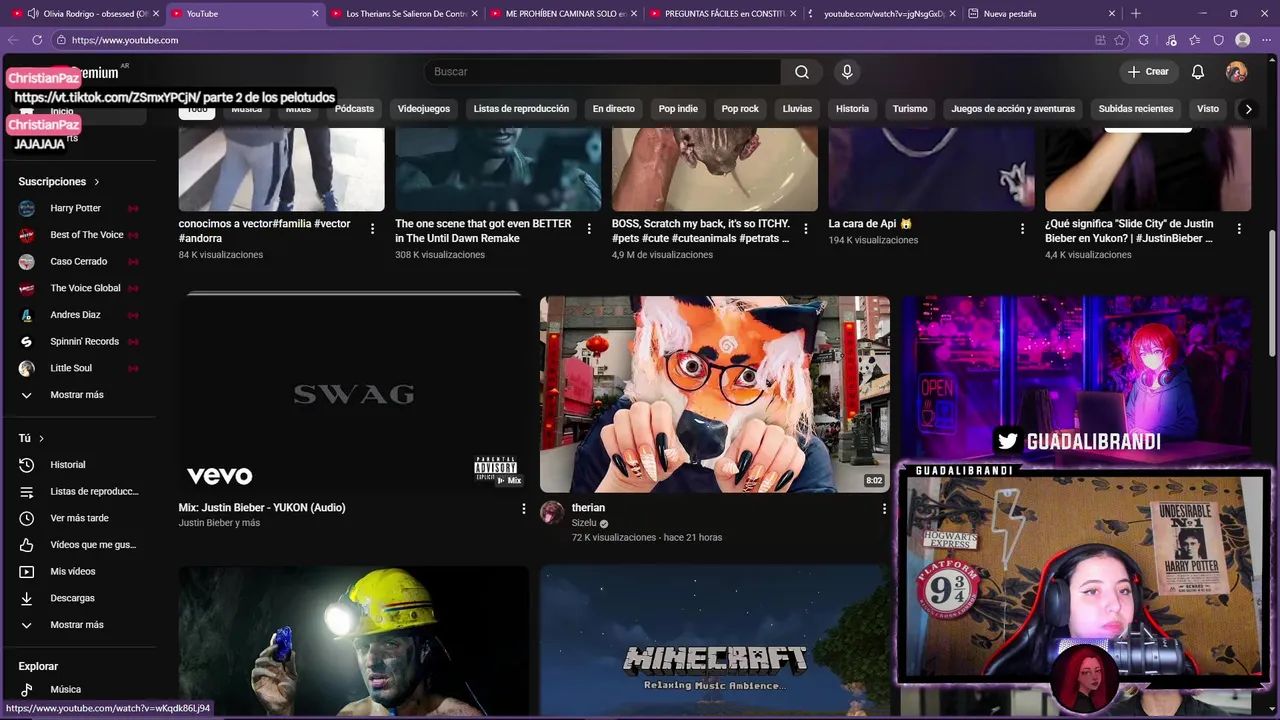Image resolution: width=1280 pixels, height=720 pixels.
Task: Click inside the Buscar search field
Action: [603, 72]
